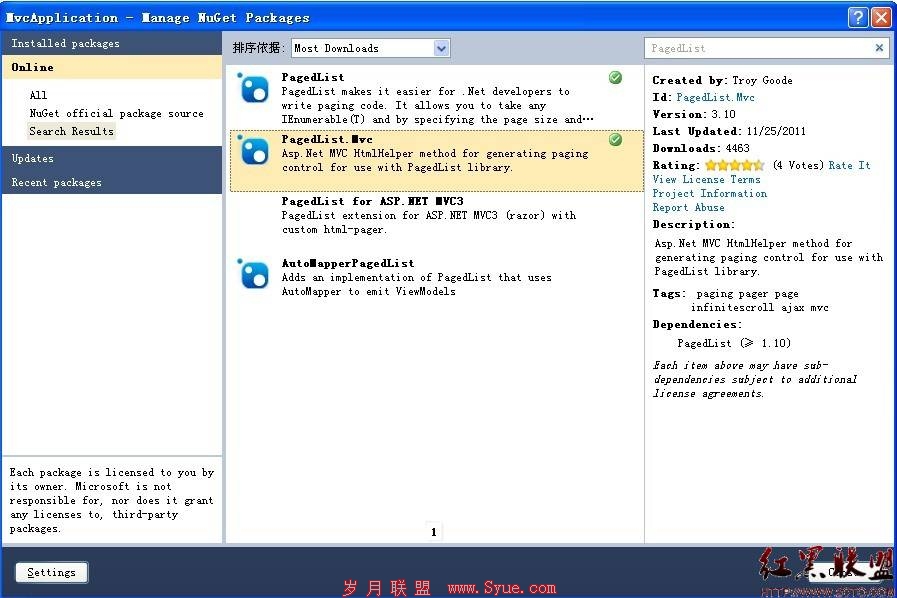Go to results page 1
This screenshot has width=897, height=598.
pos(434,532)
